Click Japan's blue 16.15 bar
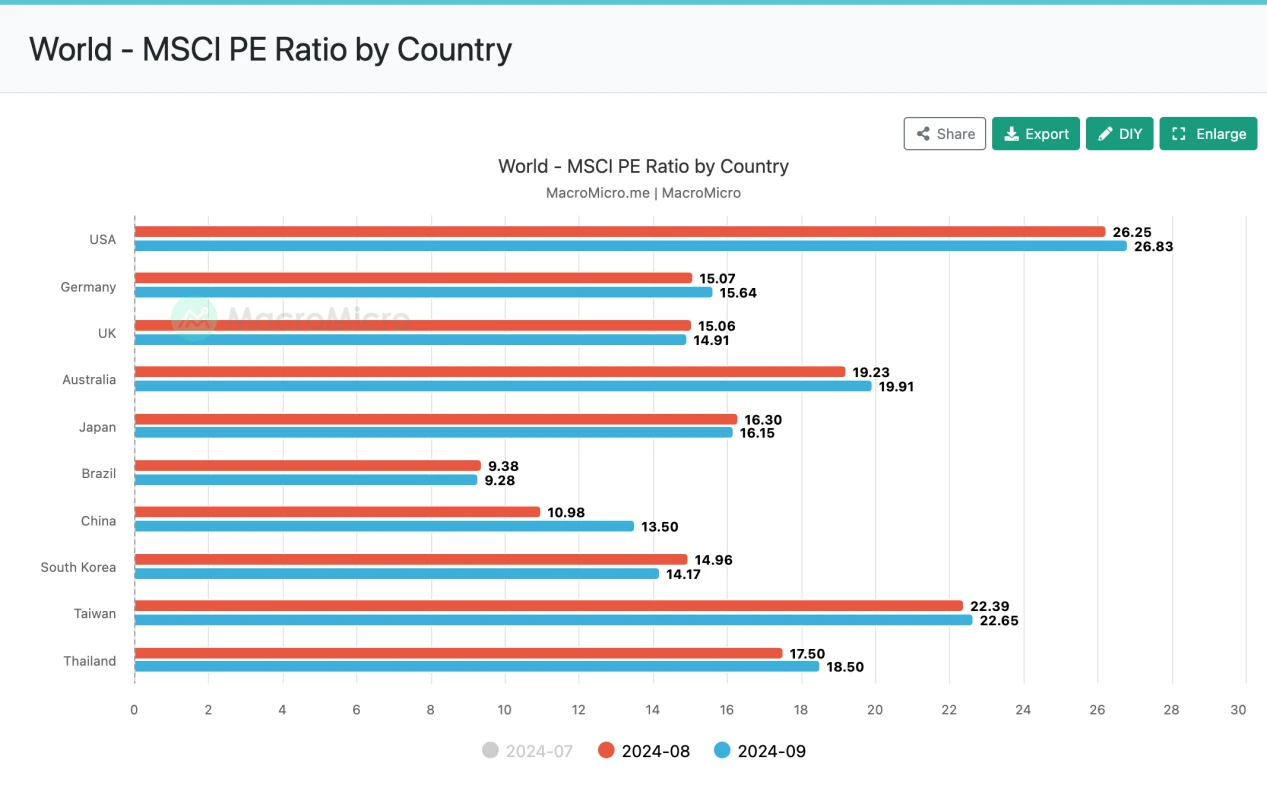Image resolution: width=1267 pixels, height=785 pixels. (x=434, y=433)
